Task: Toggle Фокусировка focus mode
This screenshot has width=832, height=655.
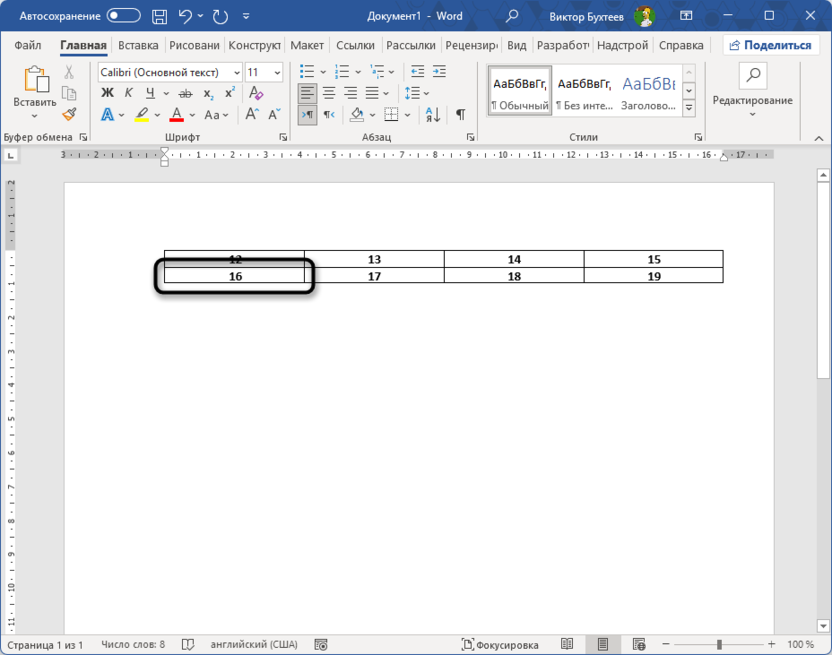Action: [499, 645]
